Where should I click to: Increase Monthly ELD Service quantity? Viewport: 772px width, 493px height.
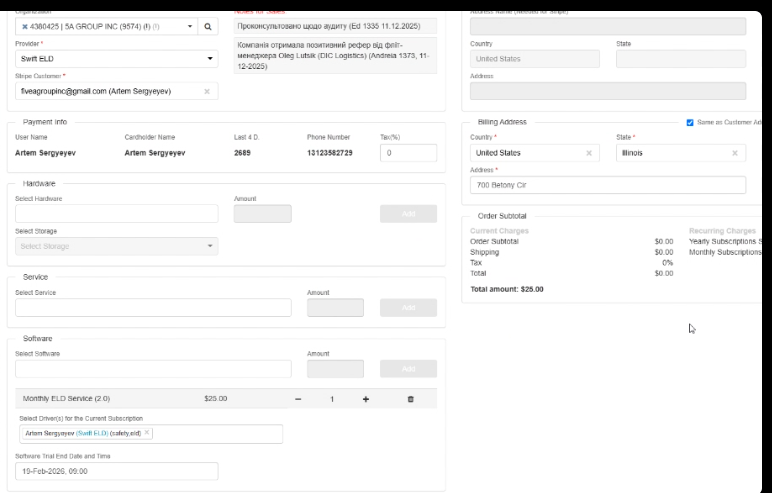click(x=366, y=399)
